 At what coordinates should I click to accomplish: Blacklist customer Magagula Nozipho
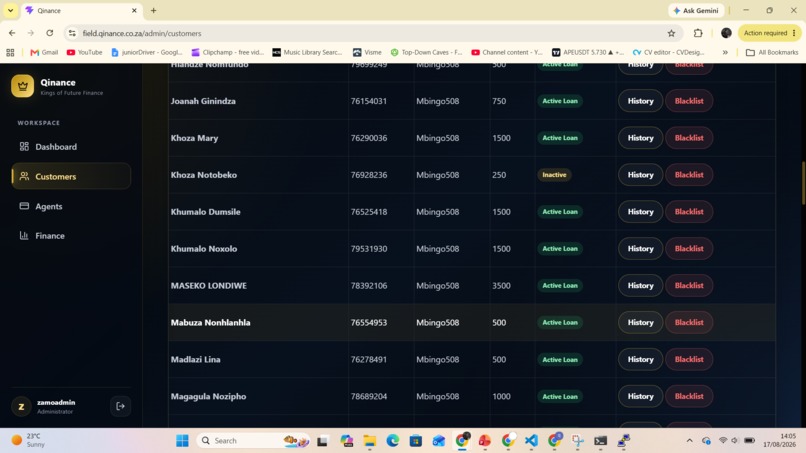[689, 396]
